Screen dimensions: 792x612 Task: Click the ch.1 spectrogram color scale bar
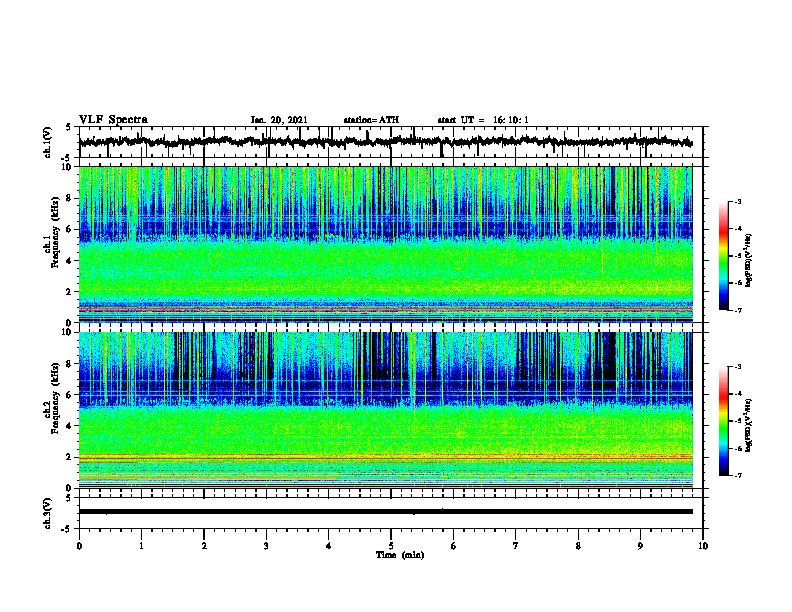pos(724,256)
